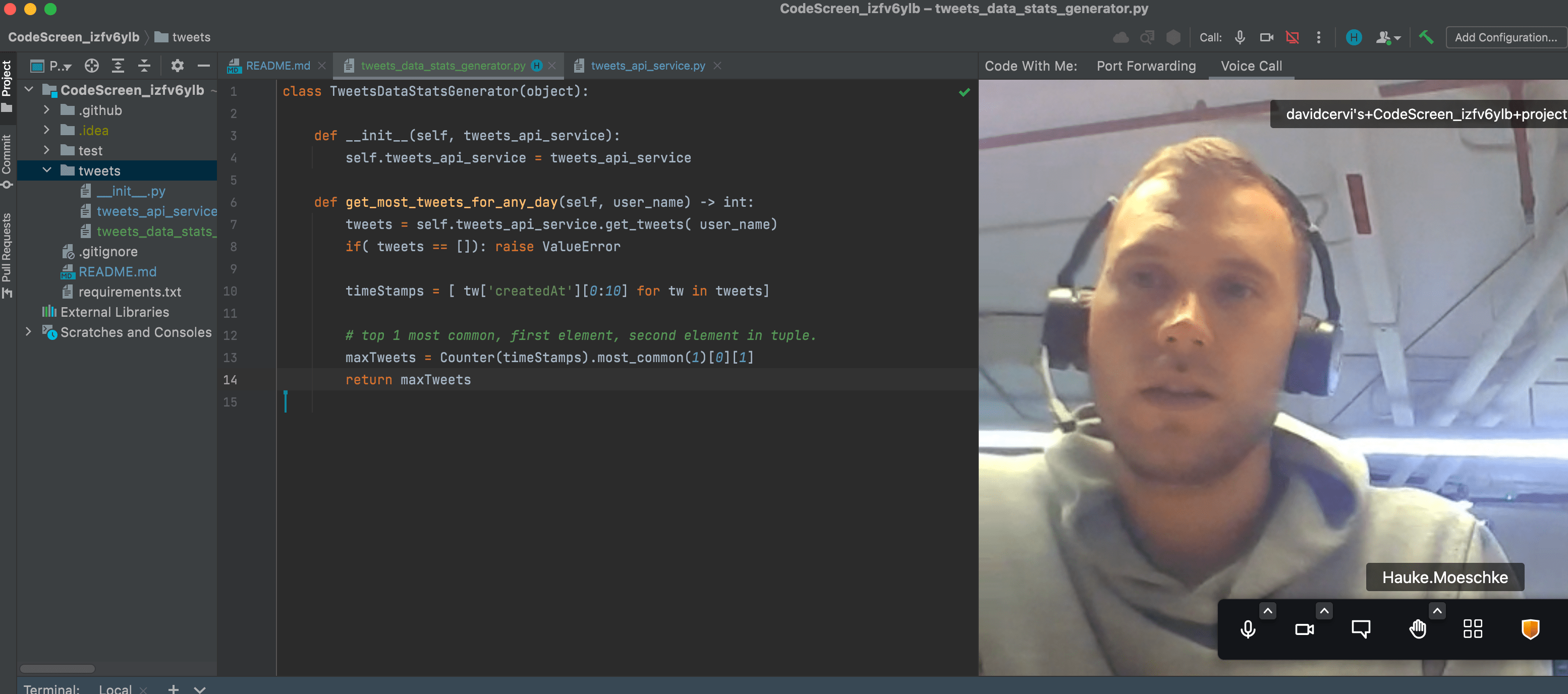This screenshot has width=1568, height=694.
Task: Open README.md in the project tree
Action: [118, 271]
